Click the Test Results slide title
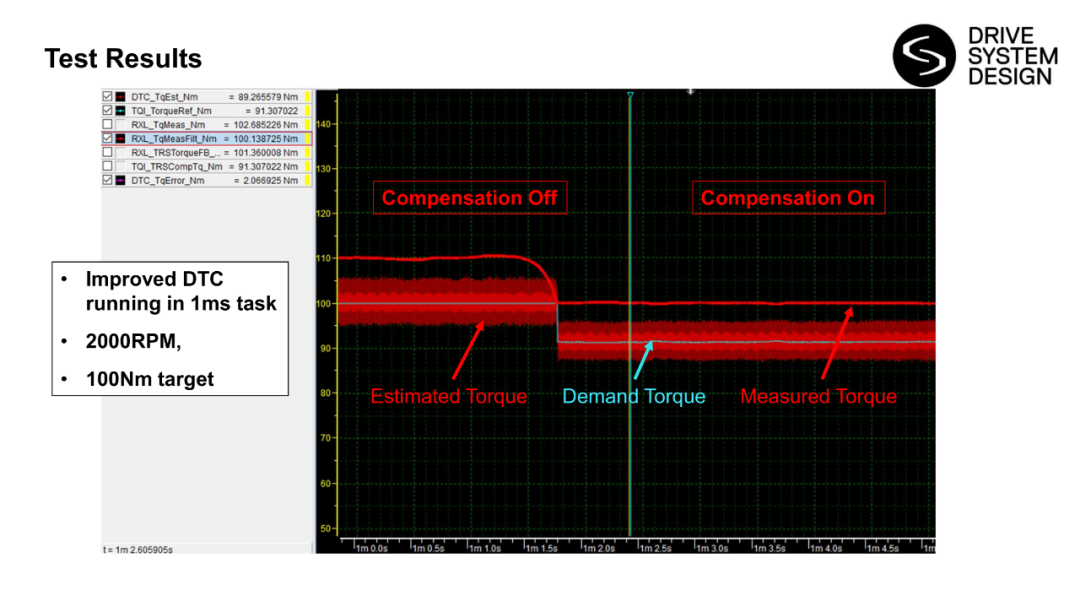Image resolution: width=1080 pixels, height=602 pixels. tap(123, 59)
